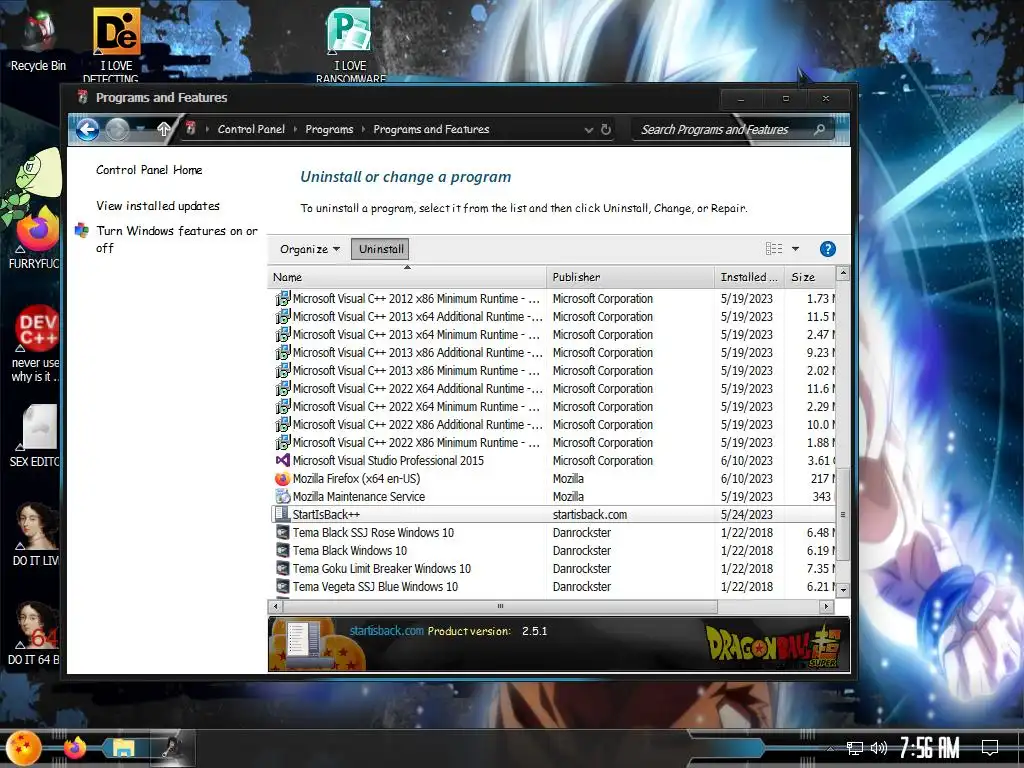Screen dimensions: 1024x768
Task: Click the Forward navigation arrow
Action: [x=118, y=129]
